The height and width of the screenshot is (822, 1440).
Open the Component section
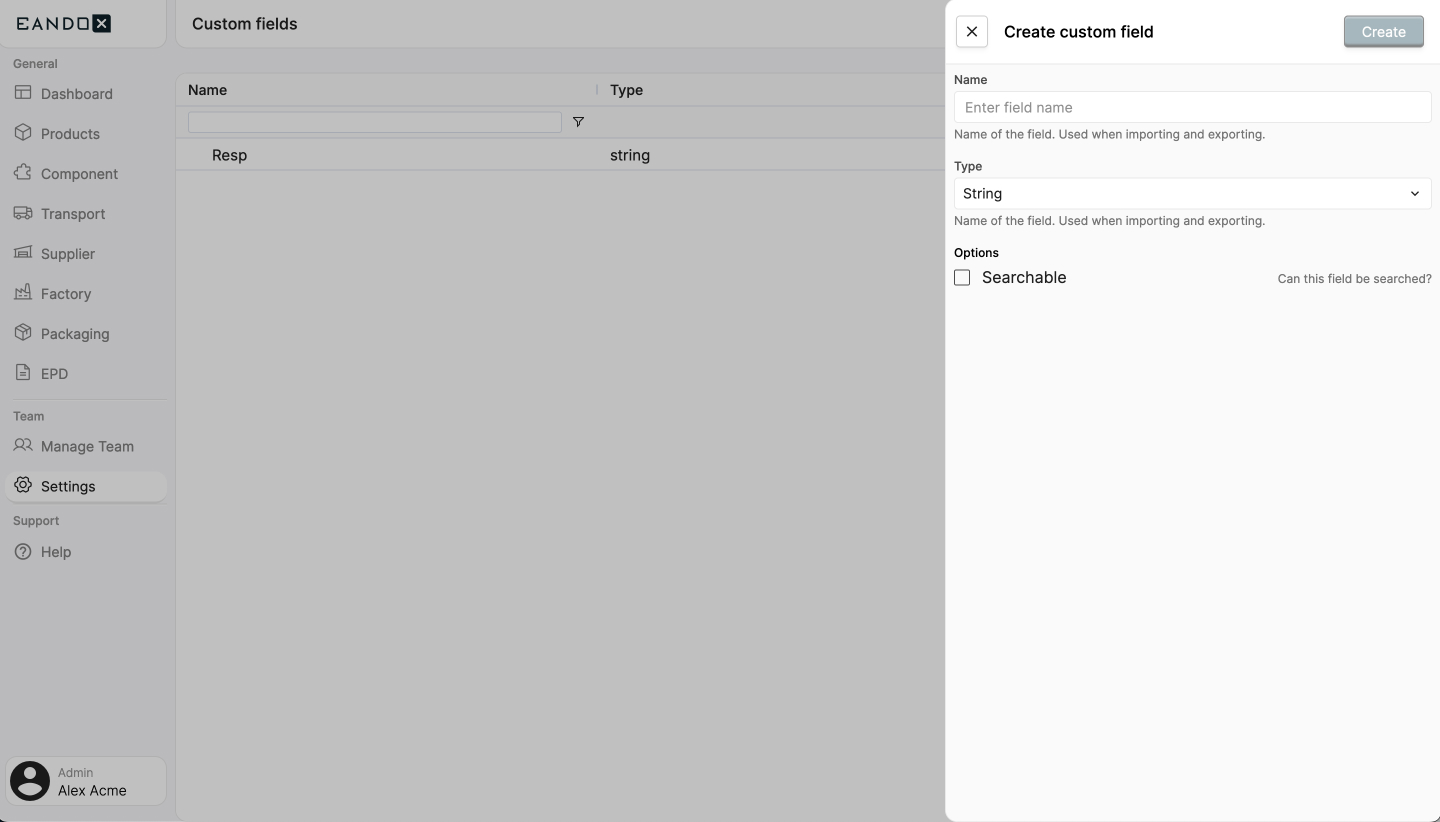(77, 173)
